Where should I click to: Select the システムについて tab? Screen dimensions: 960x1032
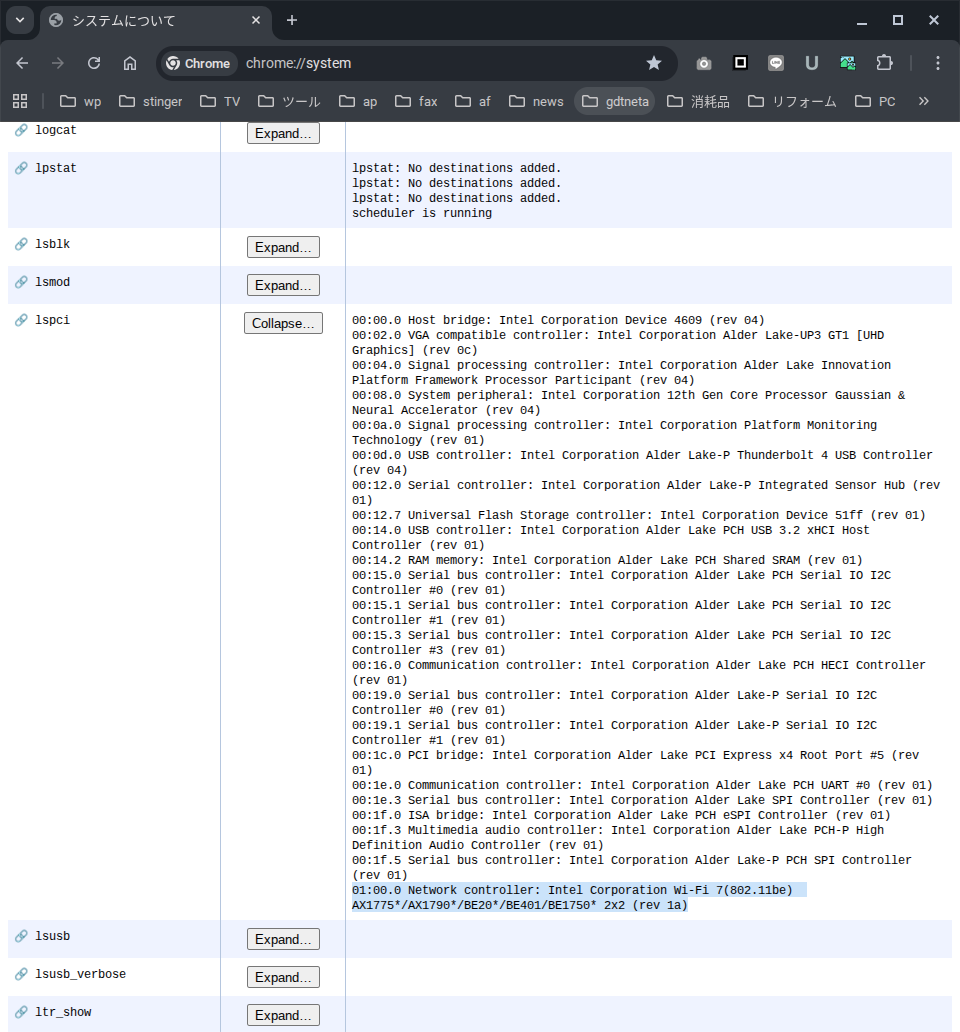[x=156, y=20]
